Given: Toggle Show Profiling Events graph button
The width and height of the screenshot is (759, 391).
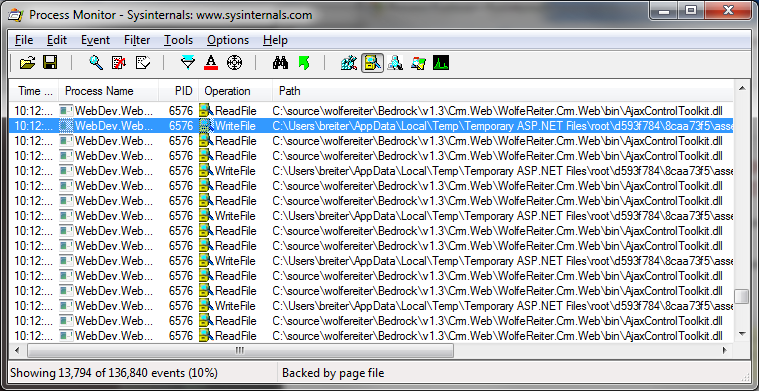Looking at the screenshot, I should [x=441, y=63].
